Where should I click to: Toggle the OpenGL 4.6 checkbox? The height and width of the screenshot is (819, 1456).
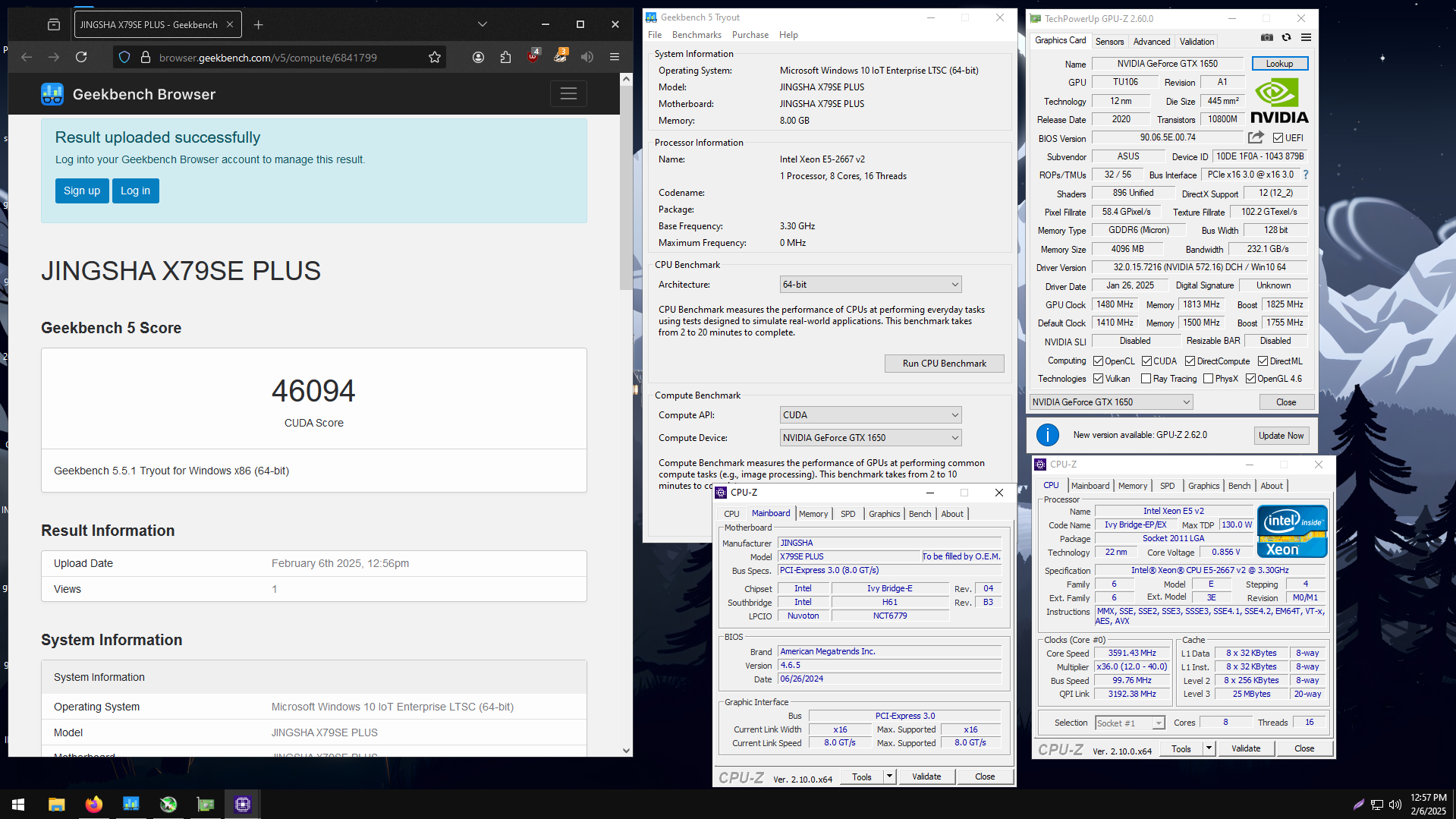(1250, 379)
